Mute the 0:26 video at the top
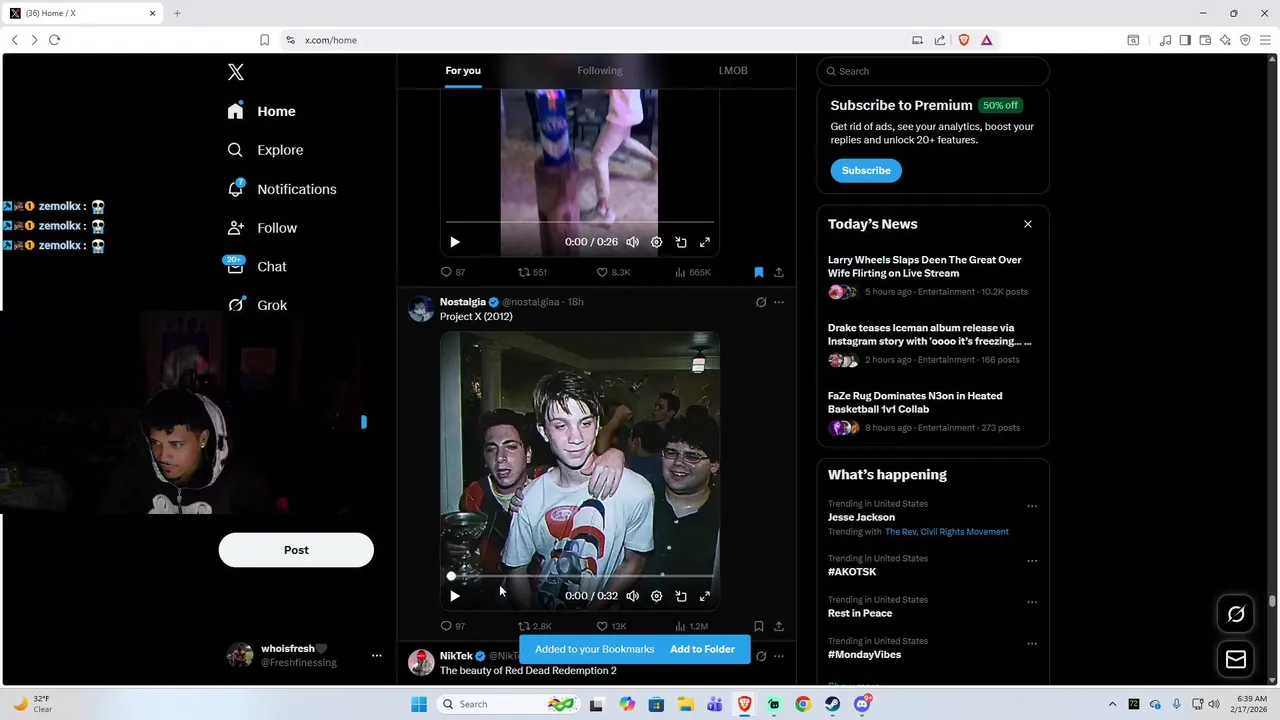The width and height of the screenshot is (1280, 720). click(x=632, y=242)
